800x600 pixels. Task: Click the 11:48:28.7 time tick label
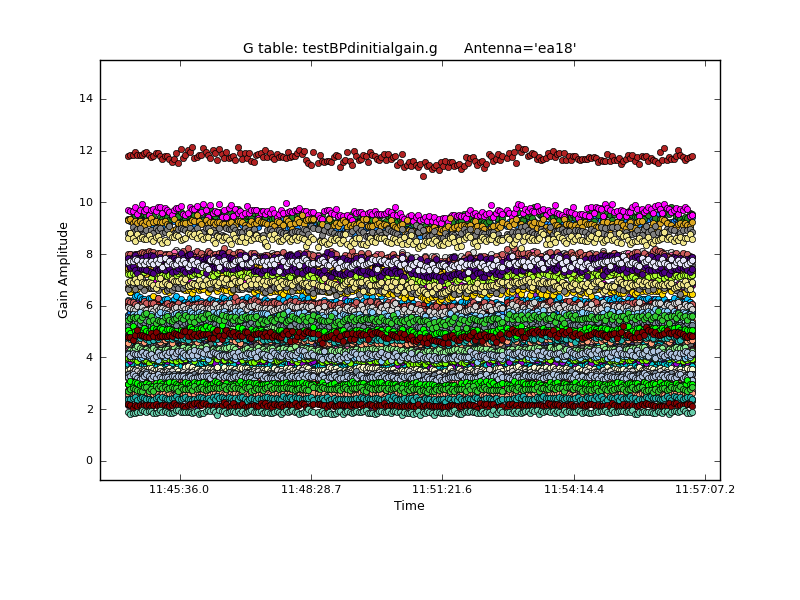[x=311, y=490]
